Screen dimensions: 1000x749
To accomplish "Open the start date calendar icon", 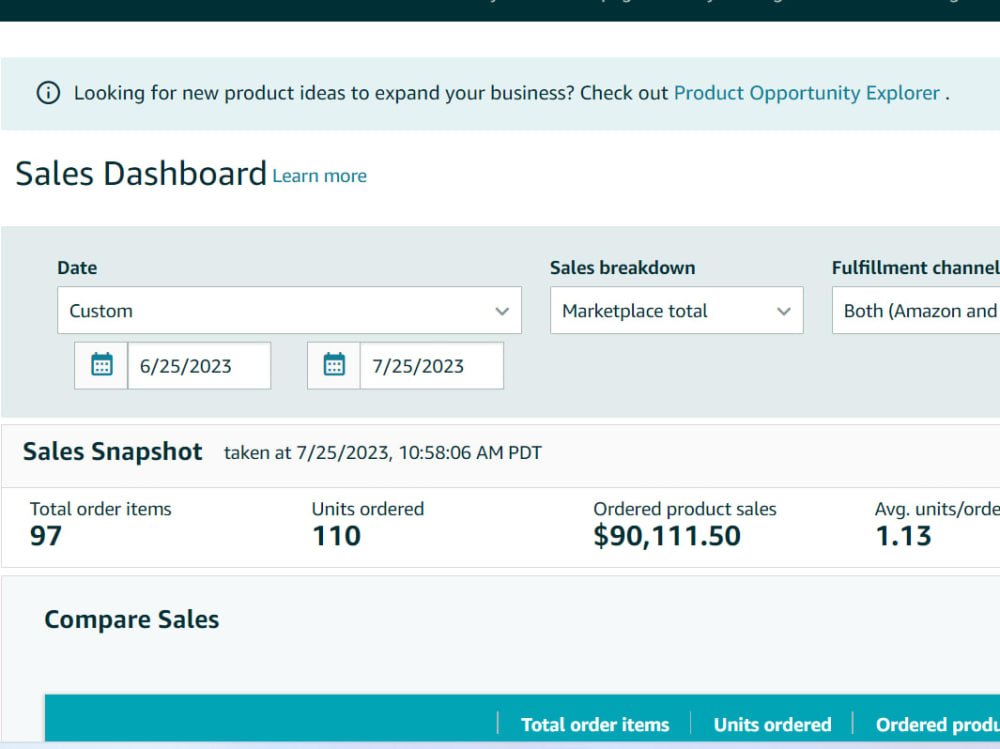I will pos(101,366).
